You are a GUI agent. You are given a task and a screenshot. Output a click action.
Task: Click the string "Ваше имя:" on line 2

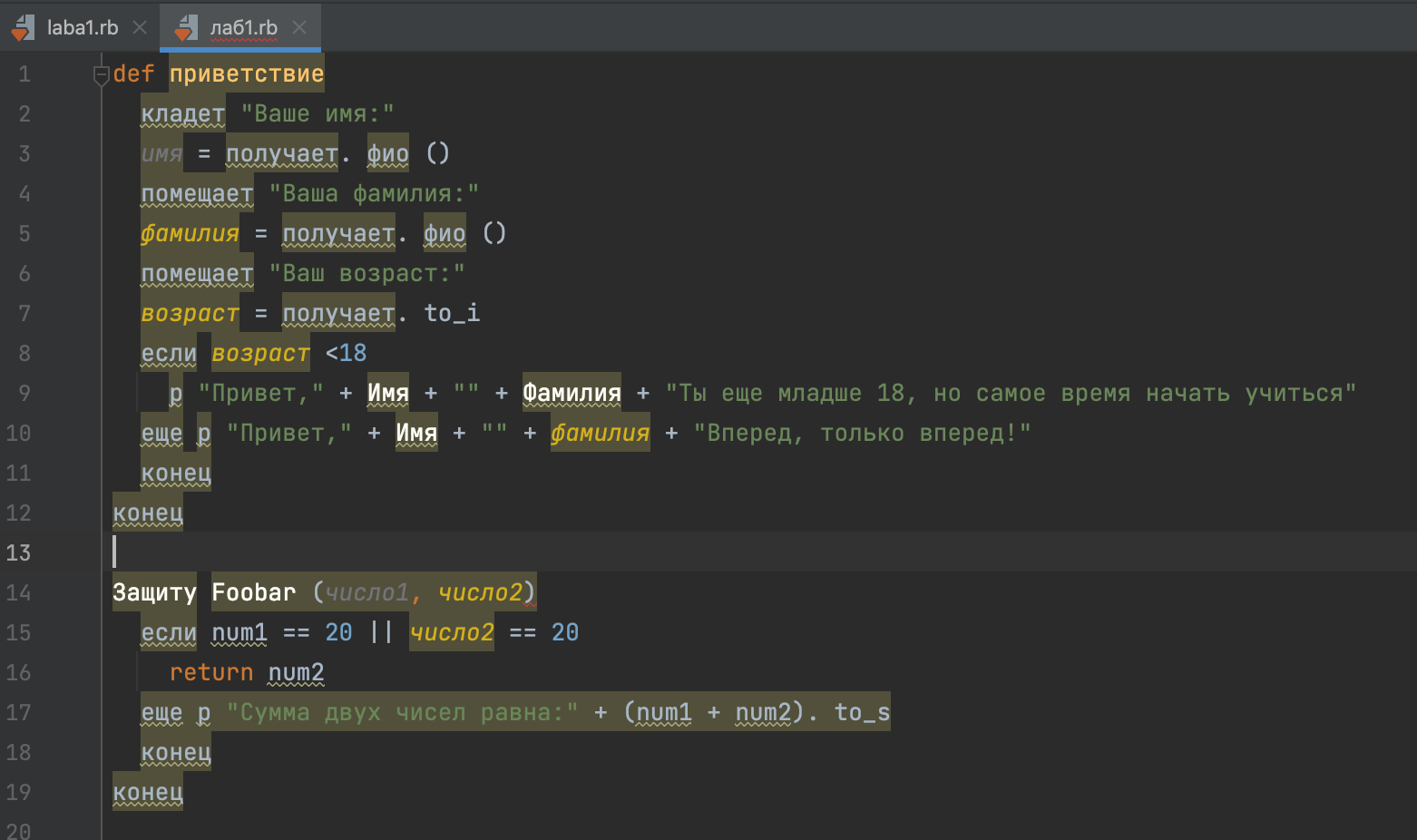318,114
